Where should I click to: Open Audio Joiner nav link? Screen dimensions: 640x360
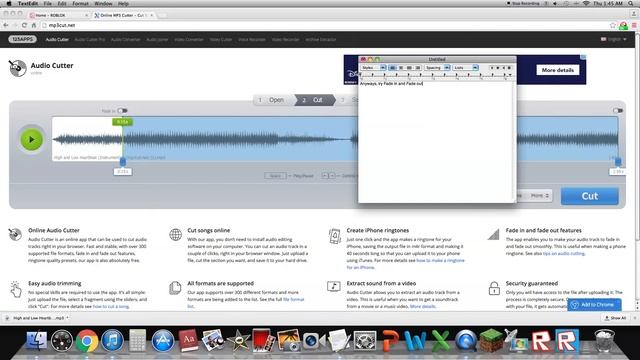tap(157, 40)
